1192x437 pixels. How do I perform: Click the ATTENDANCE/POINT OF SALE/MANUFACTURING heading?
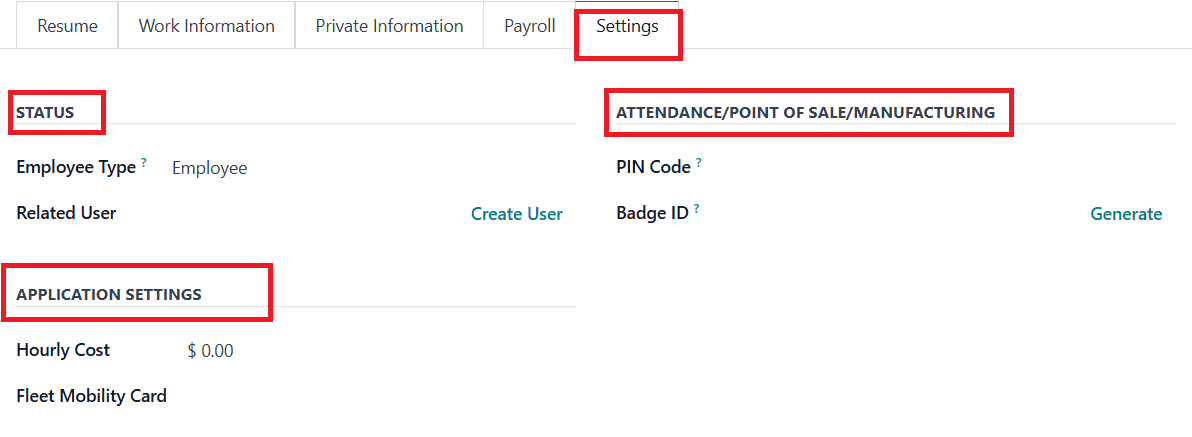tap(805, 113)
